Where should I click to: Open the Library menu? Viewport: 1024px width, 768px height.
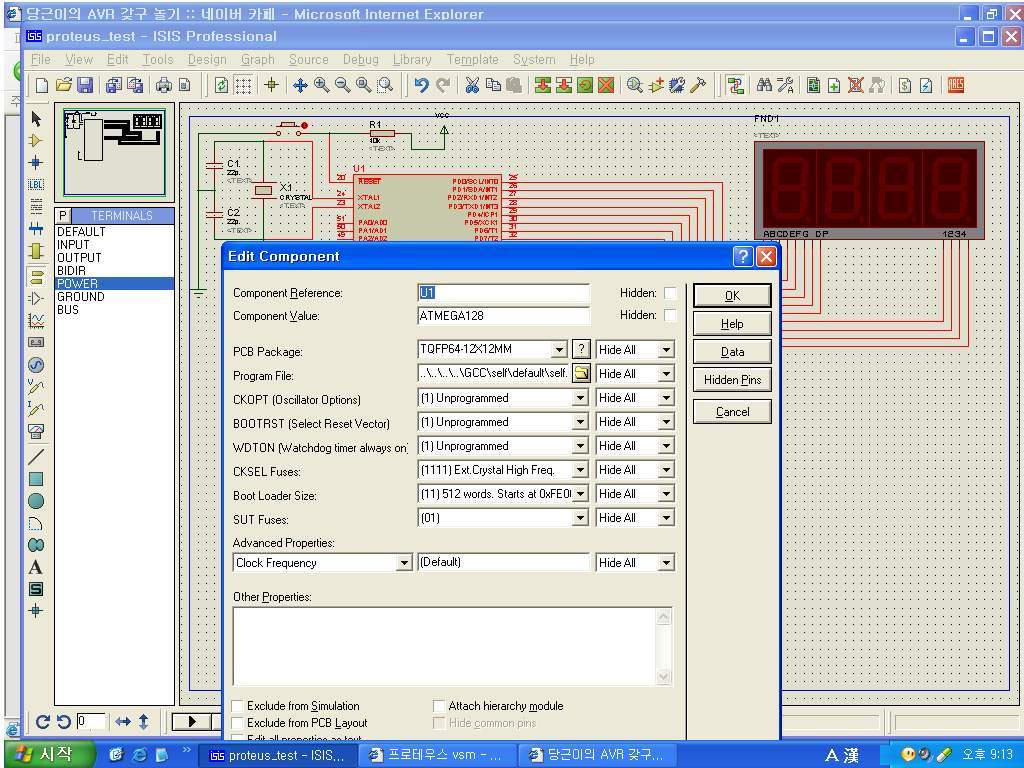(411, 59)
